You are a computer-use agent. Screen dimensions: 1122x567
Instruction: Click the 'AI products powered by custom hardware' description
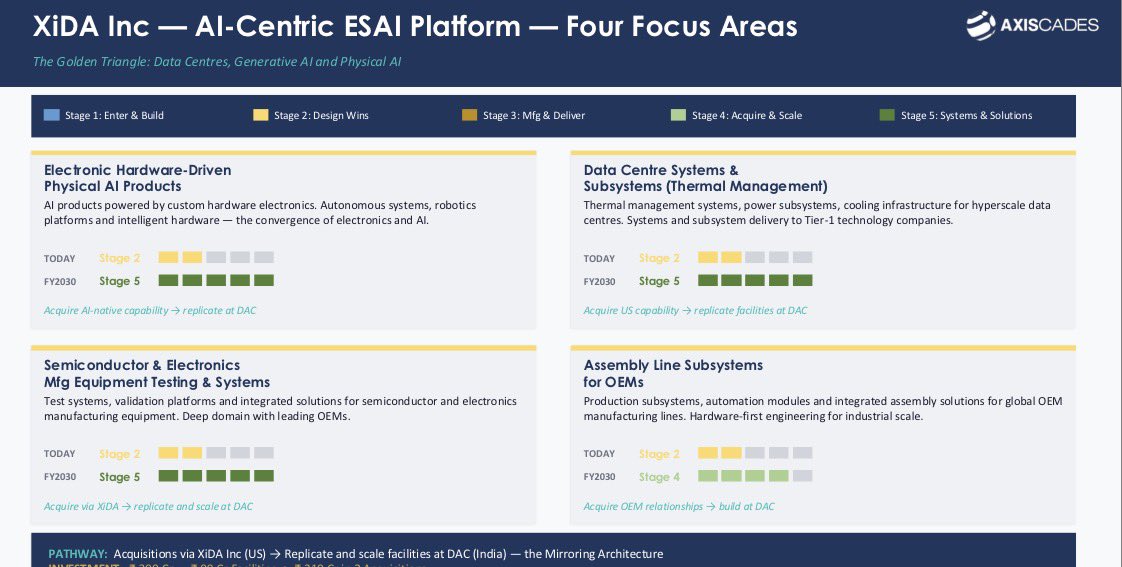260,213
